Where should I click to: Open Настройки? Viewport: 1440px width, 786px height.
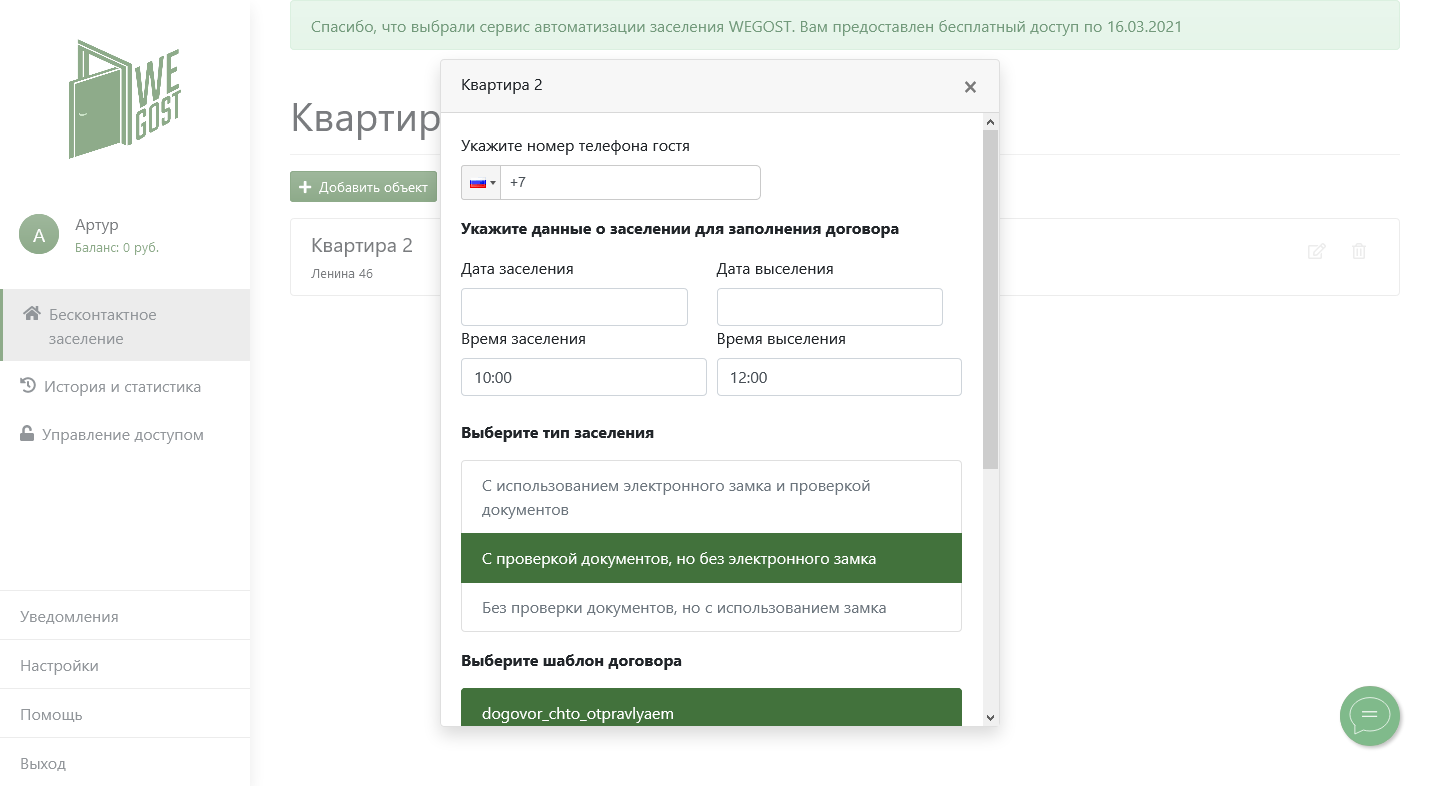pyautogui.click(x=125, y=665)
